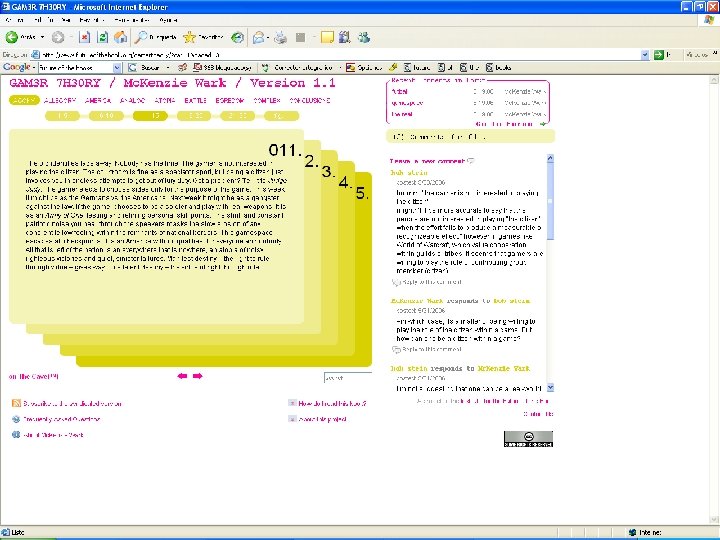This screenshot has width=720, height=540.
Task: Click the Google toolbar search text field
Action: (75, 68)
